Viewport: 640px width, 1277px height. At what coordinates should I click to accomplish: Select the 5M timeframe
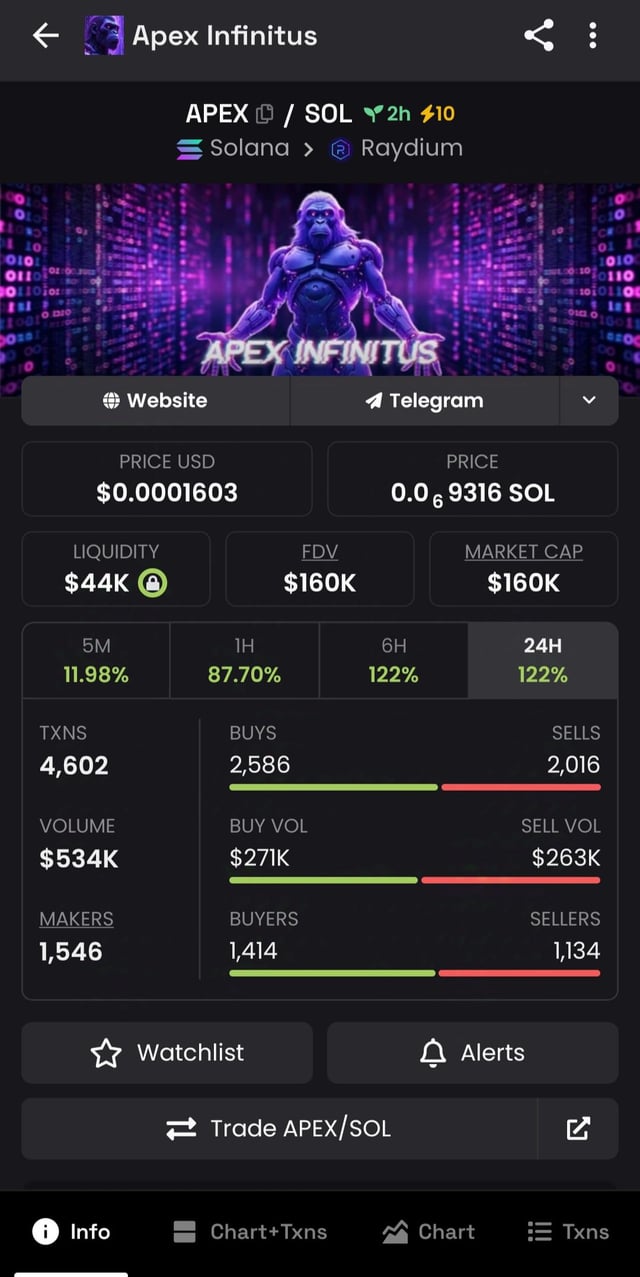(x=96, y=660)
